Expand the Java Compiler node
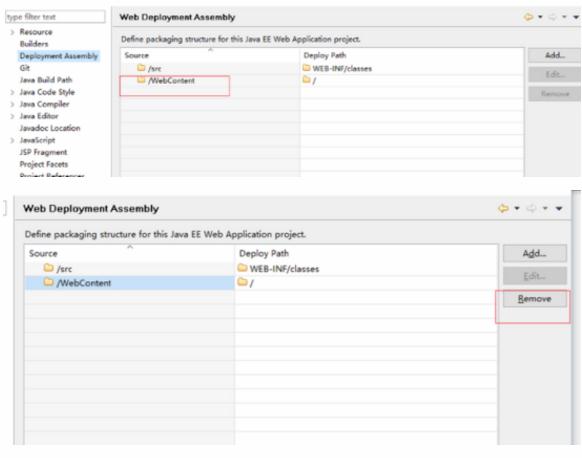This screenshot has width=582, height=458. pyautogui.click(x=12, y=104)
